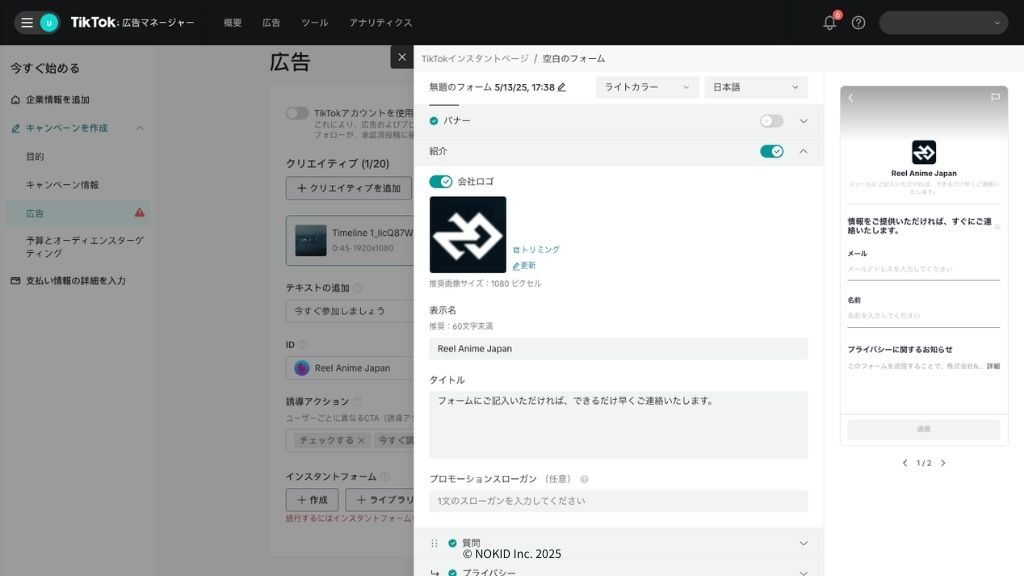Image resolution: width=1024 pixels, height=576 pixels.
Task: Select the Timeline 1 video creative thumbnail
Action: tap(311, 240)
